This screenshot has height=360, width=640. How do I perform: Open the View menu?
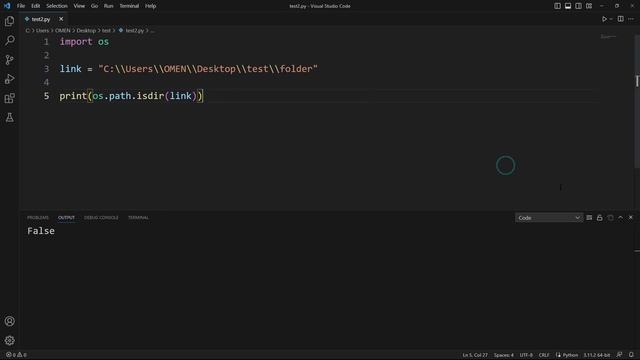point(79,6)
